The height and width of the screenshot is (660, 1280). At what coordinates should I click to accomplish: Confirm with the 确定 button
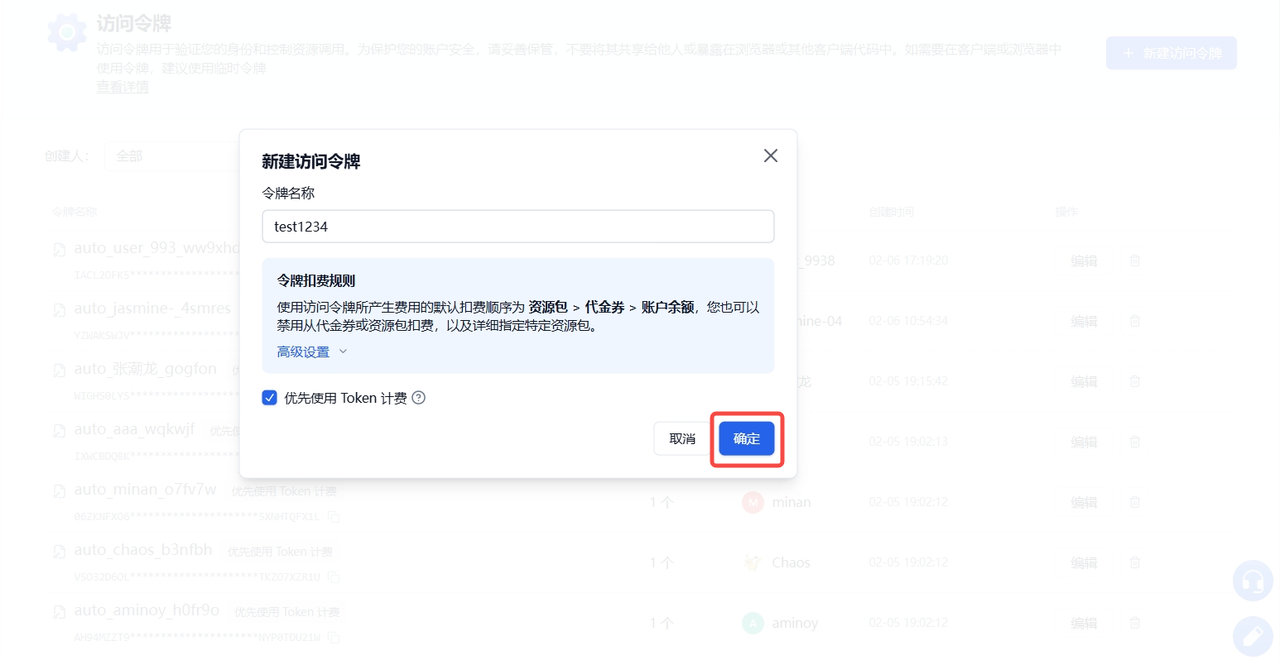(747, 439)
